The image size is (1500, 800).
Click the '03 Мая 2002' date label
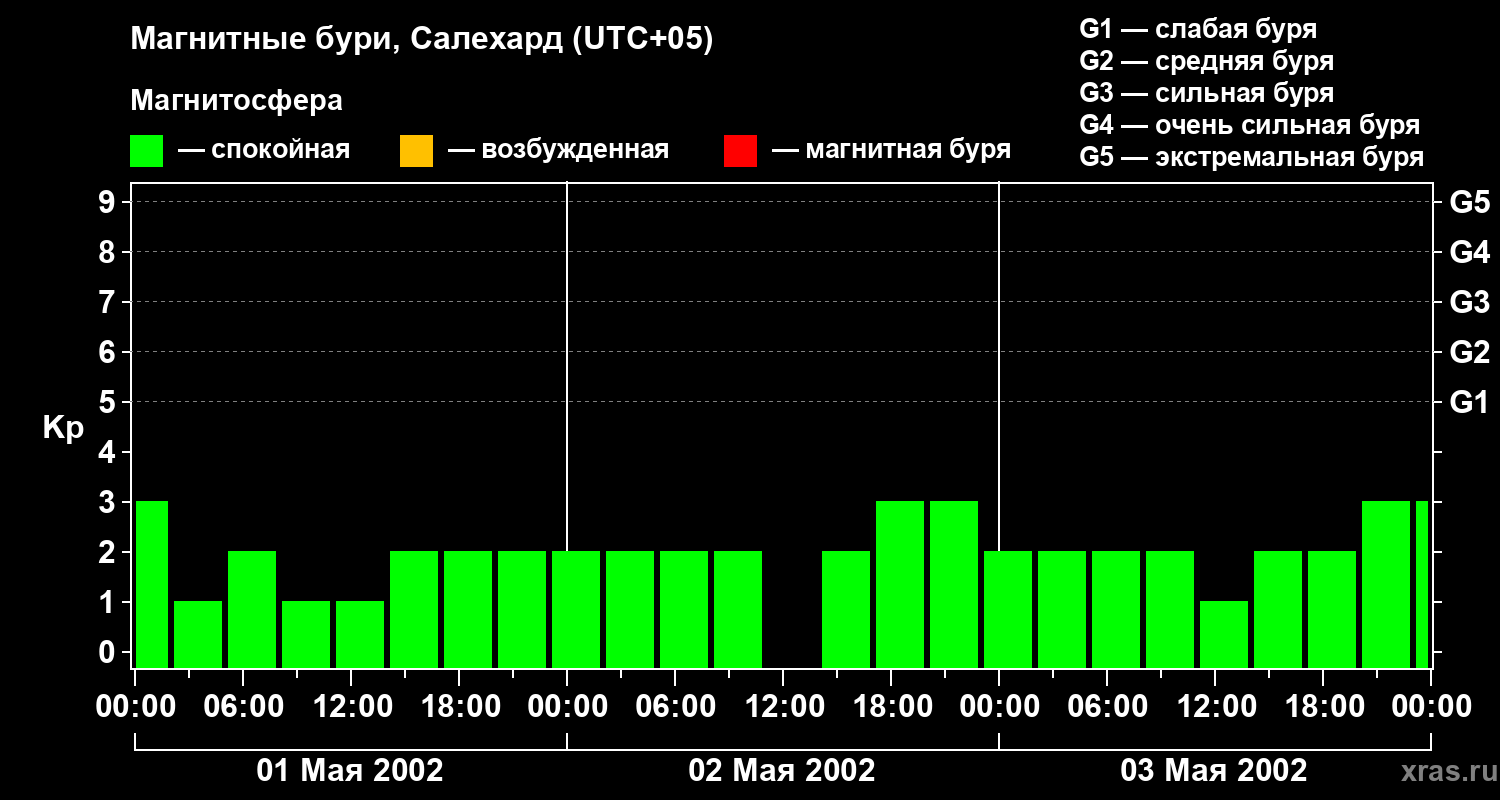(x=1214, y=770)
